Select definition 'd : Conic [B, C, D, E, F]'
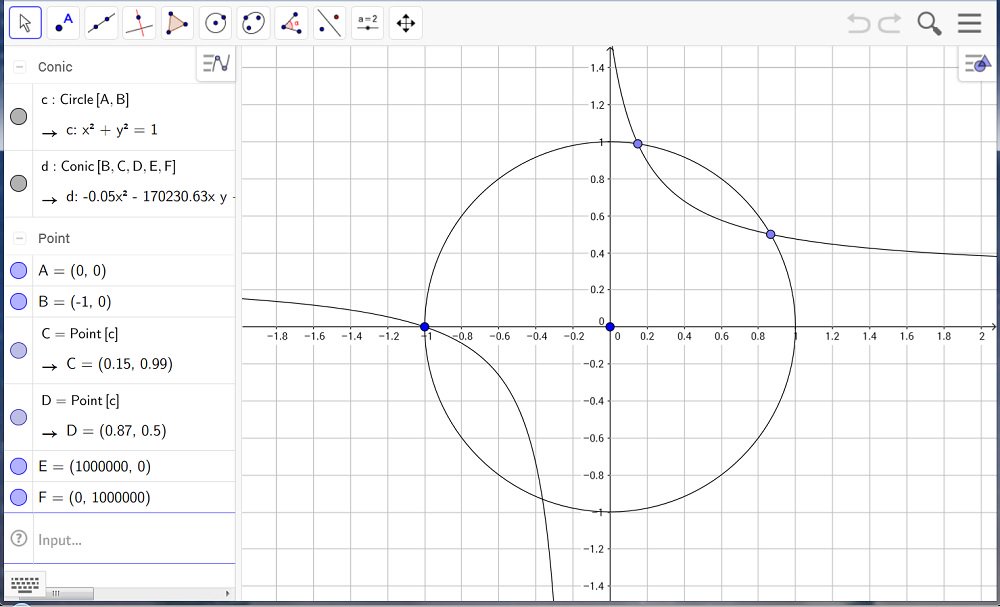Image resolution: width=1000 pixels, height=607 pixels. pyautogui.click(x=108, y=166)
